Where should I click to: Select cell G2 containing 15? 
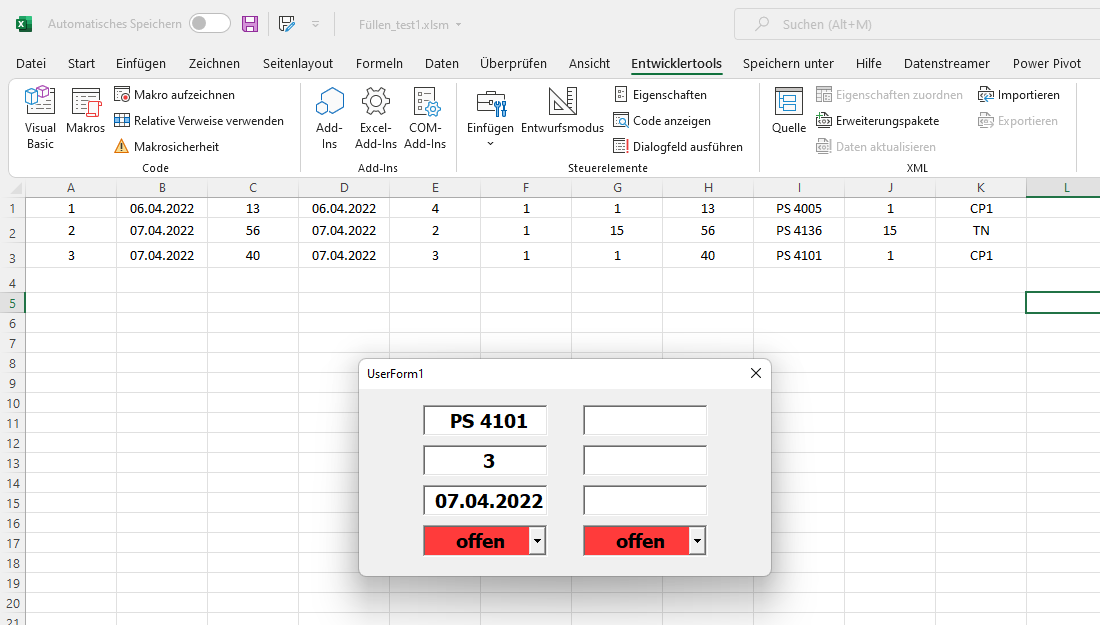click(617, 231)
